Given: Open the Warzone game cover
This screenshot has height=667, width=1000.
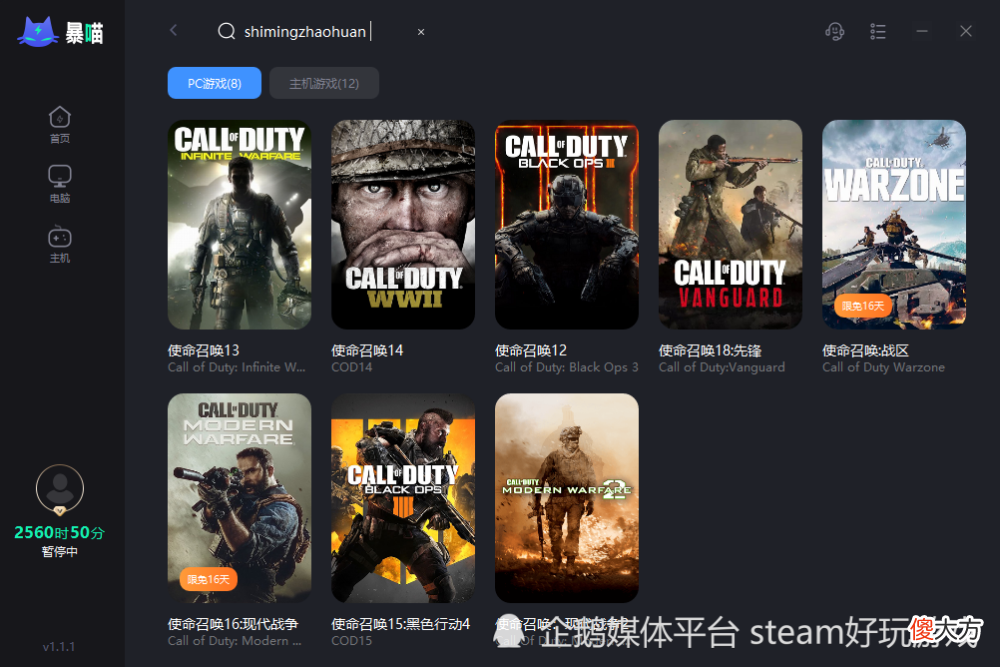Looking at the screenshot, I should (x=894, y=224).
